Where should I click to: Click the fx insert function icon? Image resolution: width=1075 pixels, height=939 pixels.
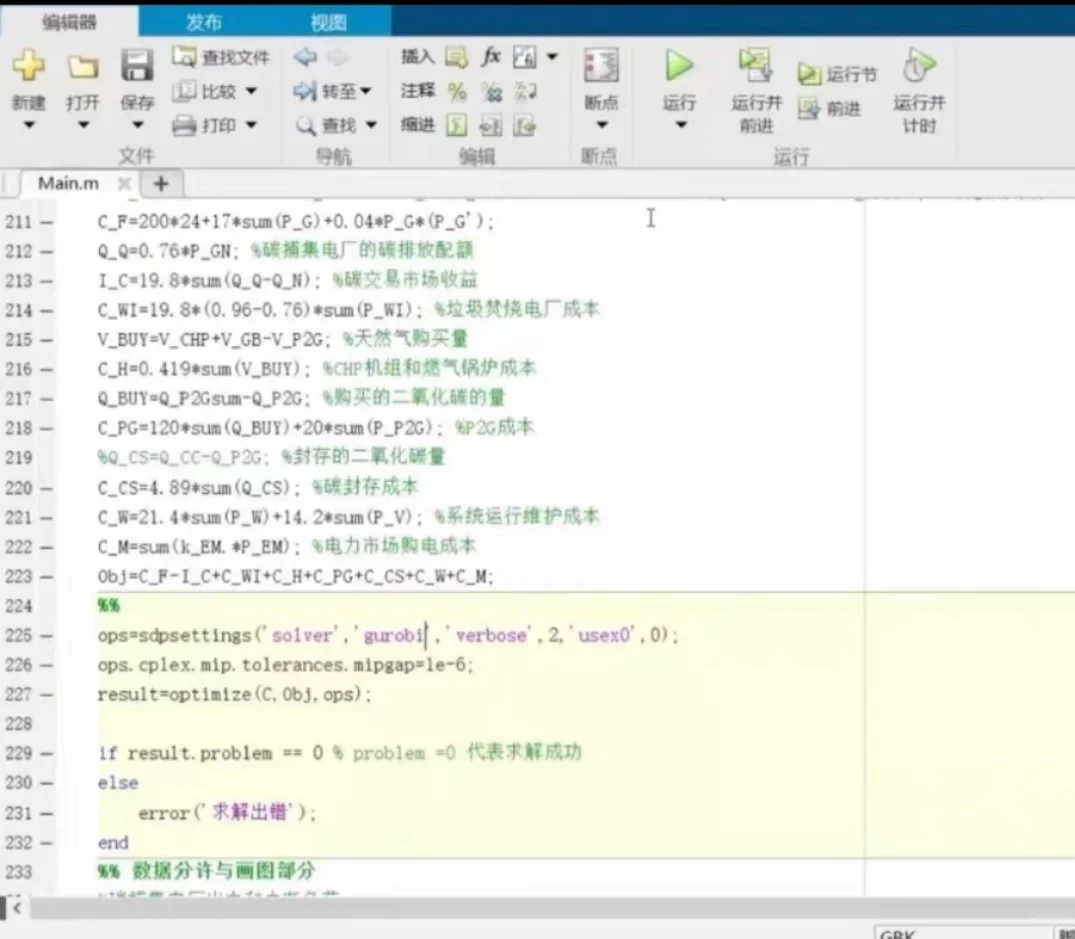pos(491,56)
